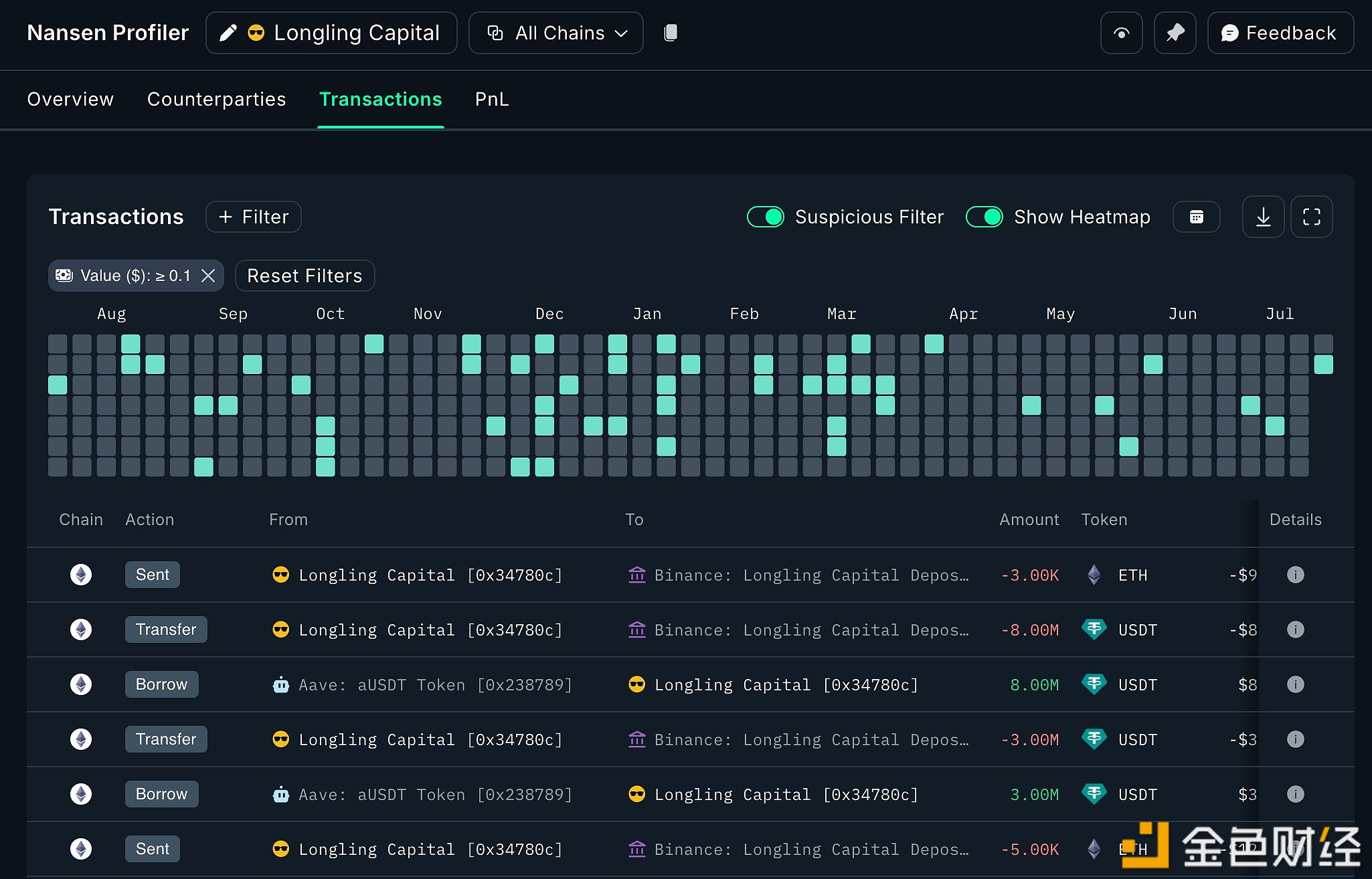
Task: Click the highlighted heatmap cell under Jul
Action: point(1274,425)
